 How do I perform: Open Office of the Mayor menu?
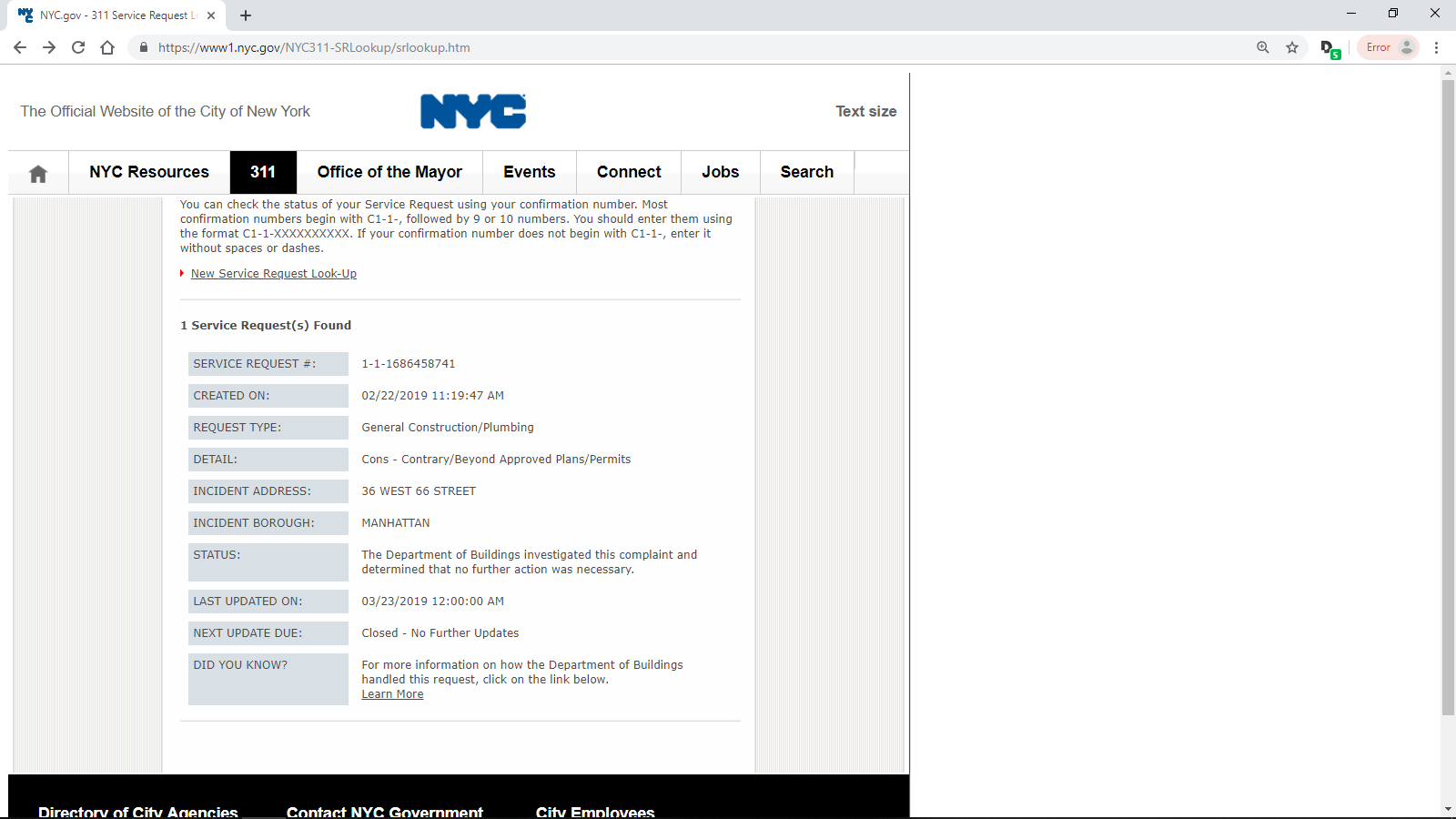(x=389, y=172)
